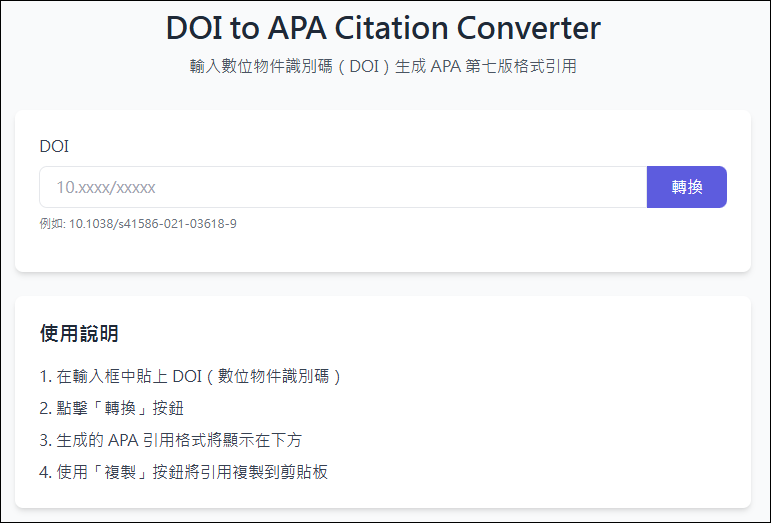Click instruction step 2 點擊「轉換」按鈕
Viewport: 771px width, 523px height.
112,408
